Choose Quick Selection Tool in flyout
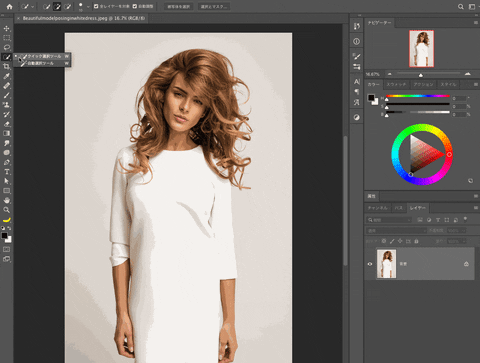480x363 pixels. pyautogui.click(x=42, y=56)
